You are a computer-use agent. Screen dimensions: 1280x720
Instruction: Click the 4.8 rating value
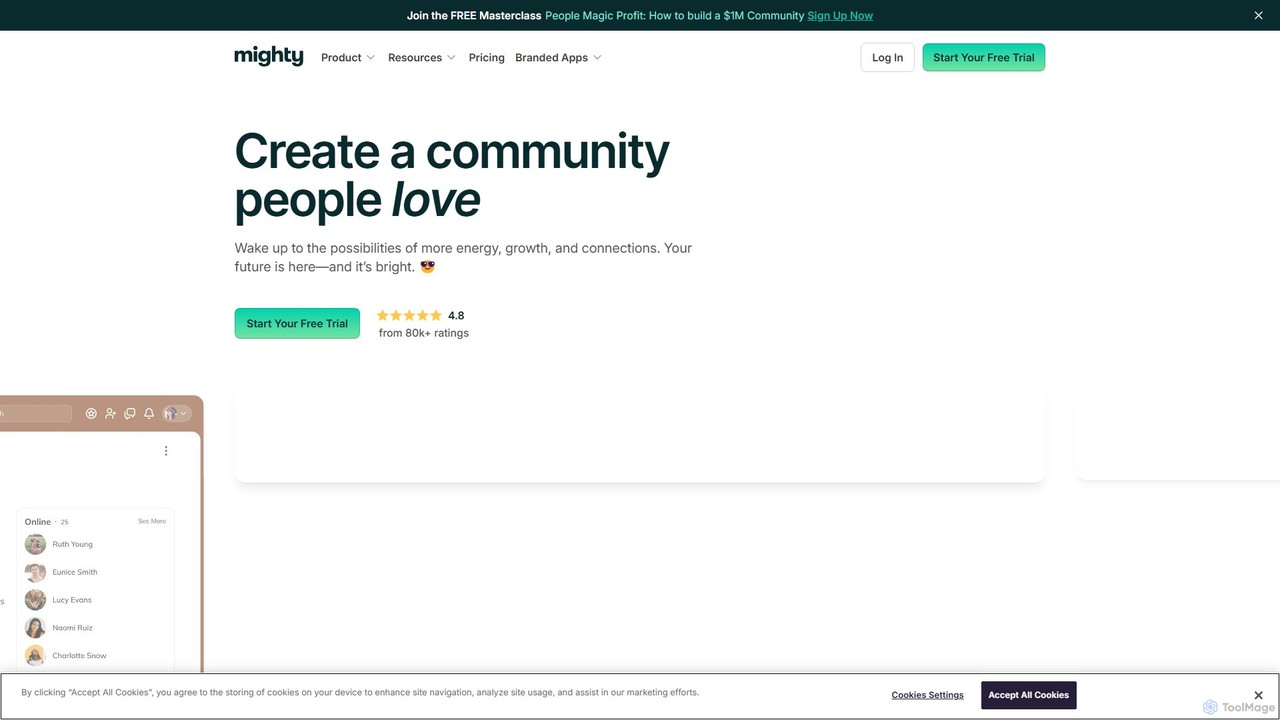456,315
